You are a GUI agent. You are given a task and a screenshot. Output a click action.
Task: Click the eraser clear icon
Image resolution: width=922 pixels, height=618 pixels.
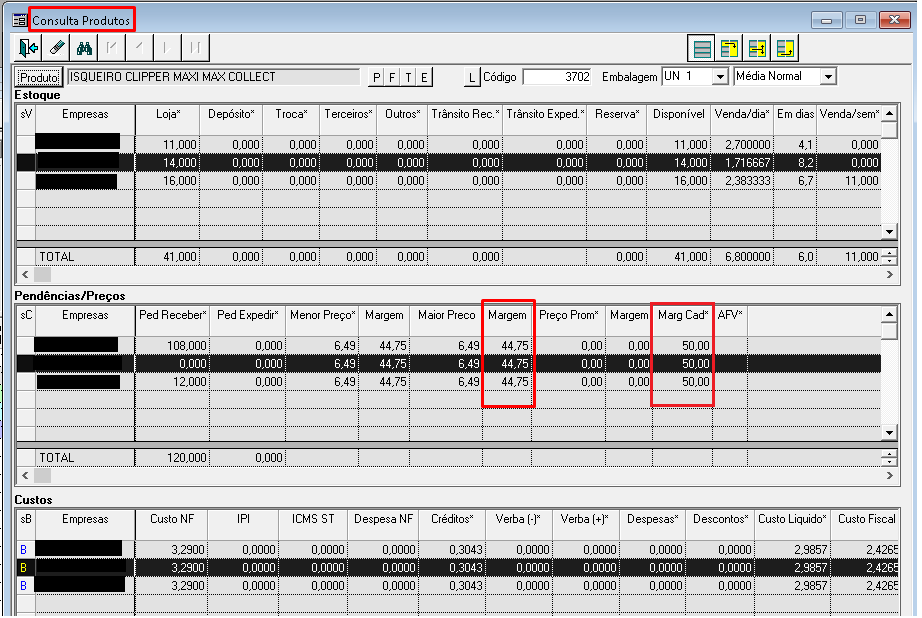tap(56, 48)
